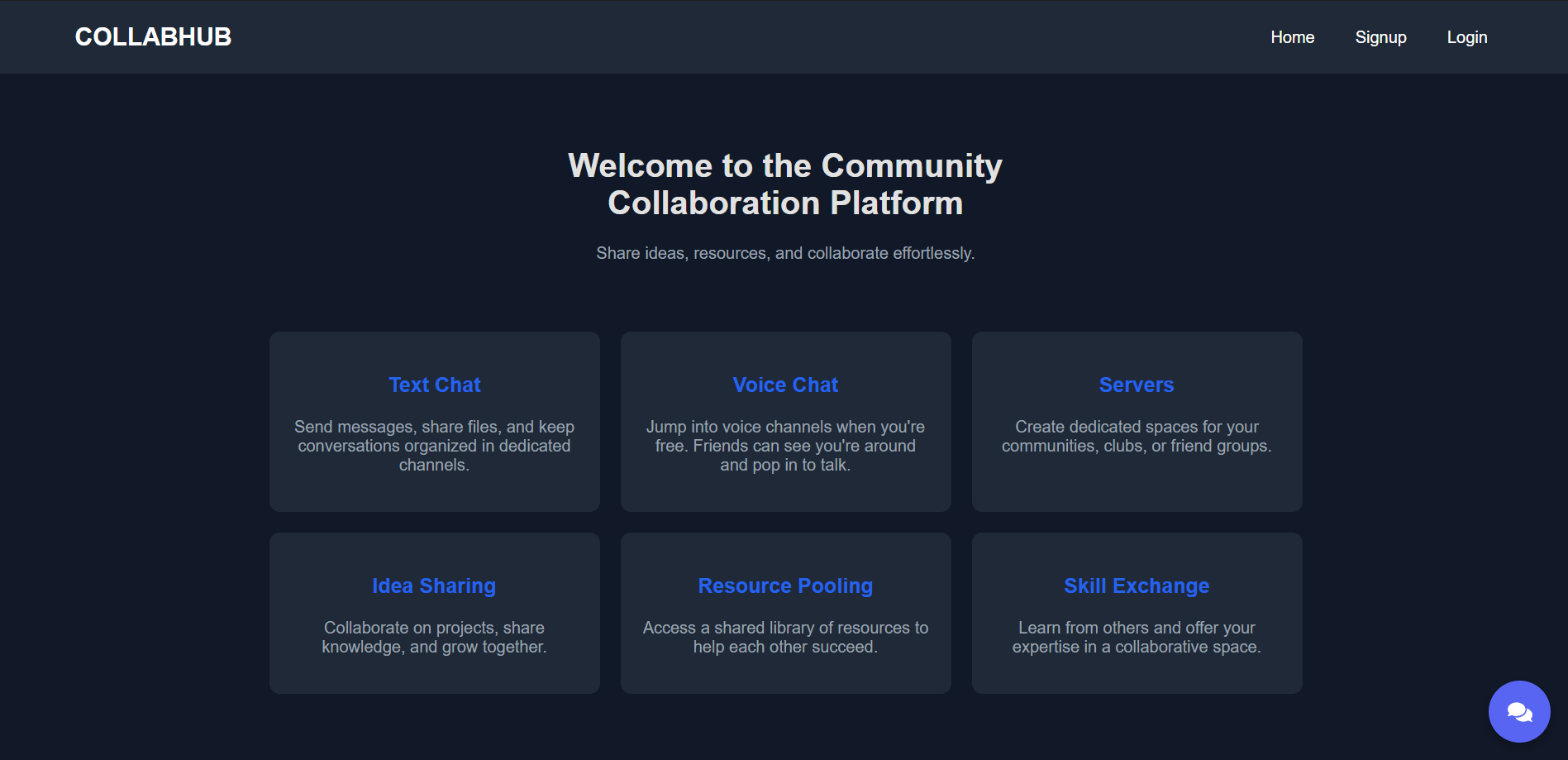Open the Signup page
The height and width of the screenshot is (760, 1568).
click(1380, 37)
